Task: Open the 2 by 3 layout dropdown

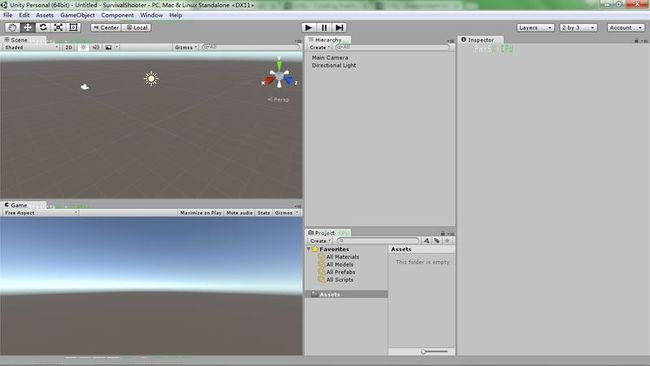Action: 578,27
